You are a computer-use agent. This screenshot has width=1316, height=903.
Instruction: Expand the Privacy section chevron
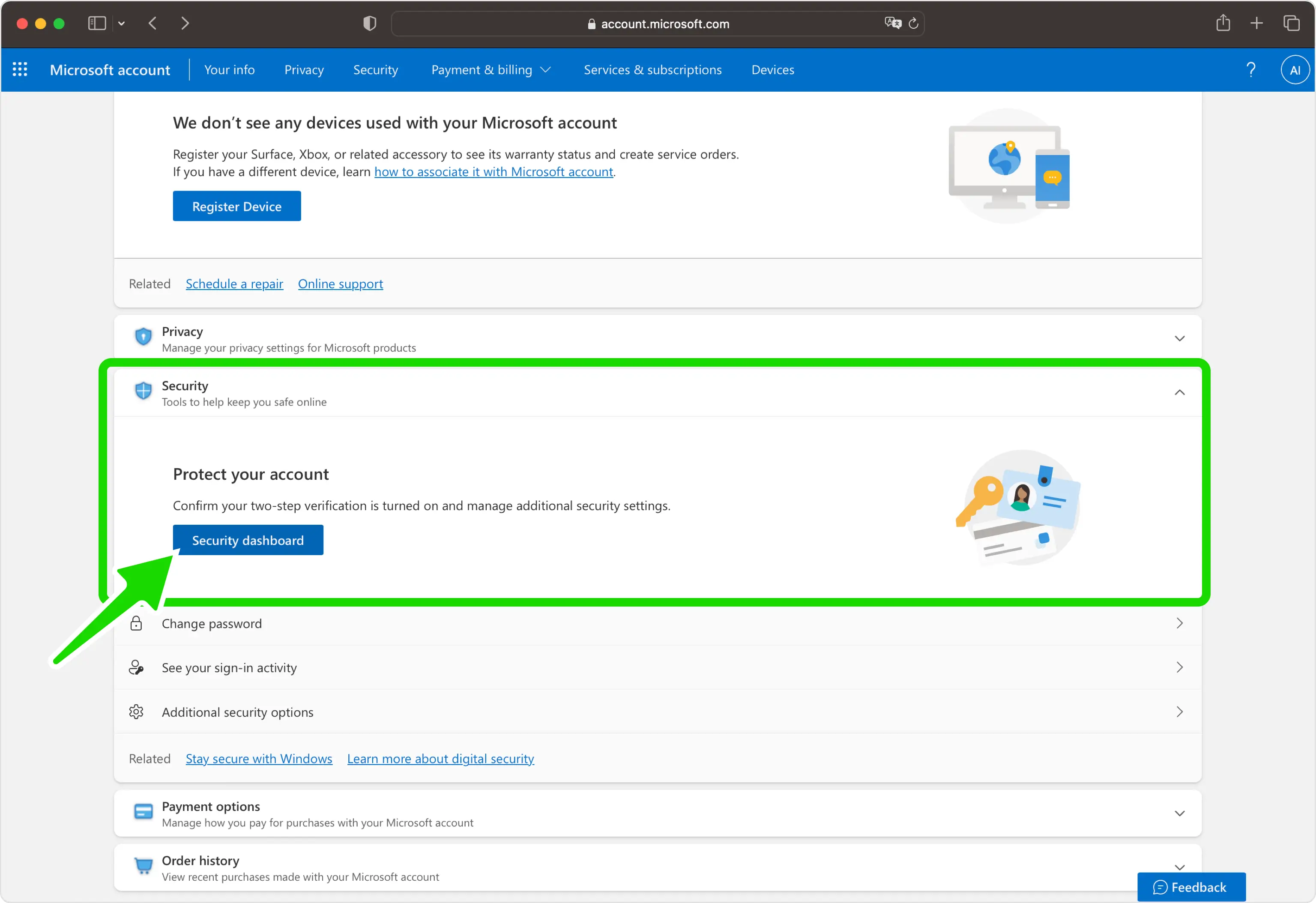coord(1180,338)
